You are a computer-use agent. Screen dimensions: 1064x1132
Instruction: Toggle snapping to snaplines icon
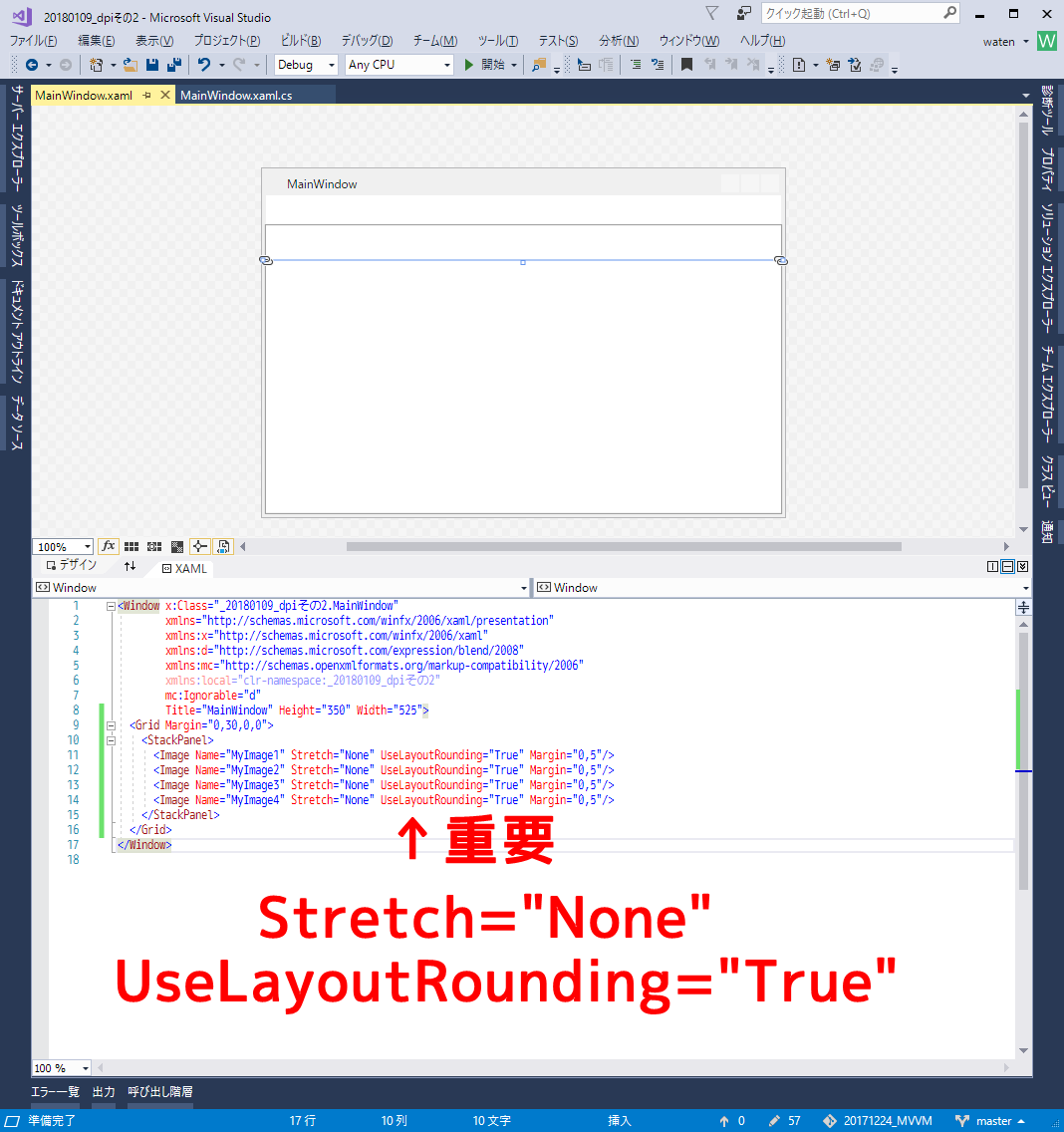200,546
